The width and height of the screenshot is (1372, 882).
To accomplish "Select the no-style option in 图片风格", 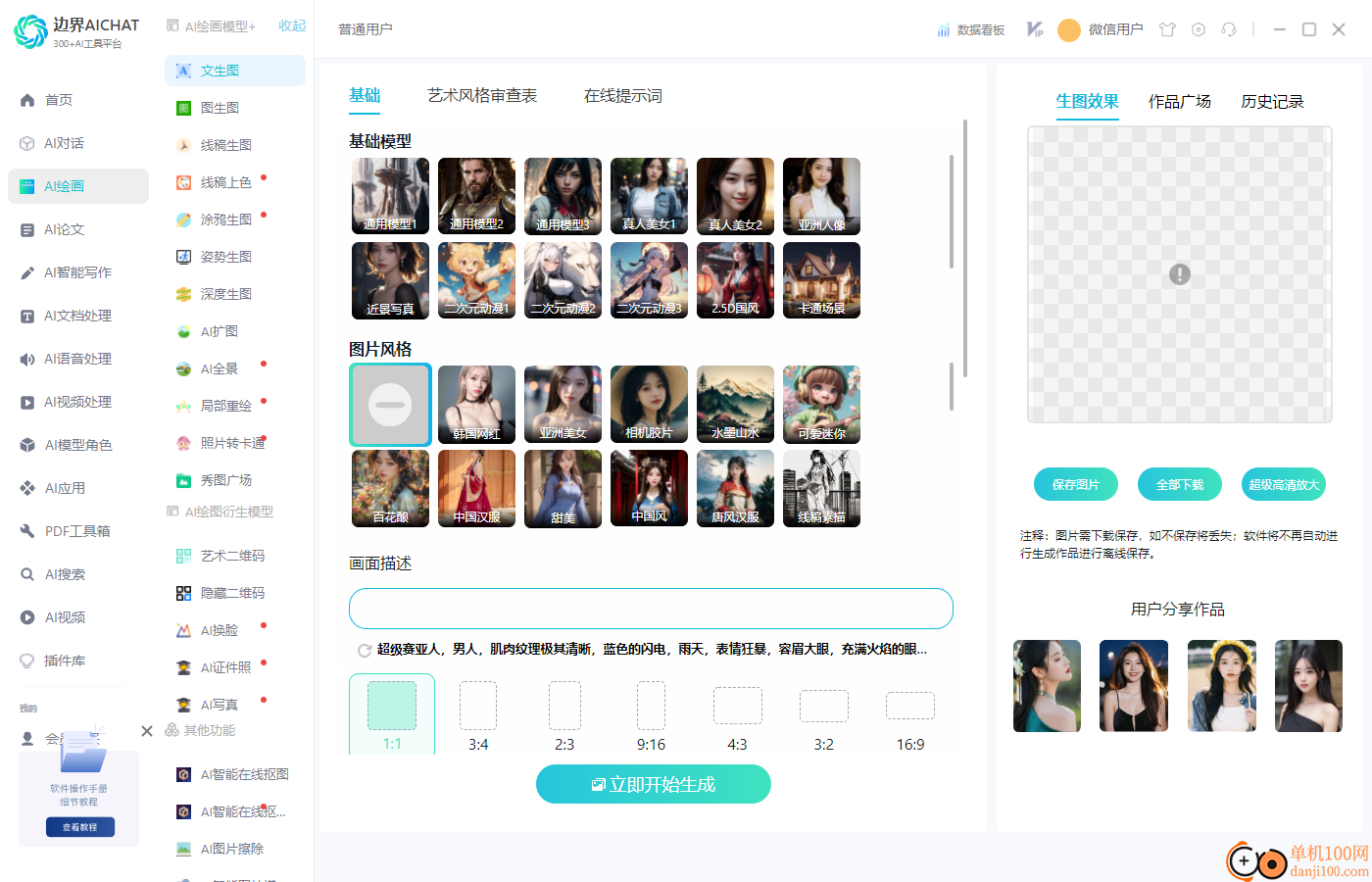I will [390, 405].
